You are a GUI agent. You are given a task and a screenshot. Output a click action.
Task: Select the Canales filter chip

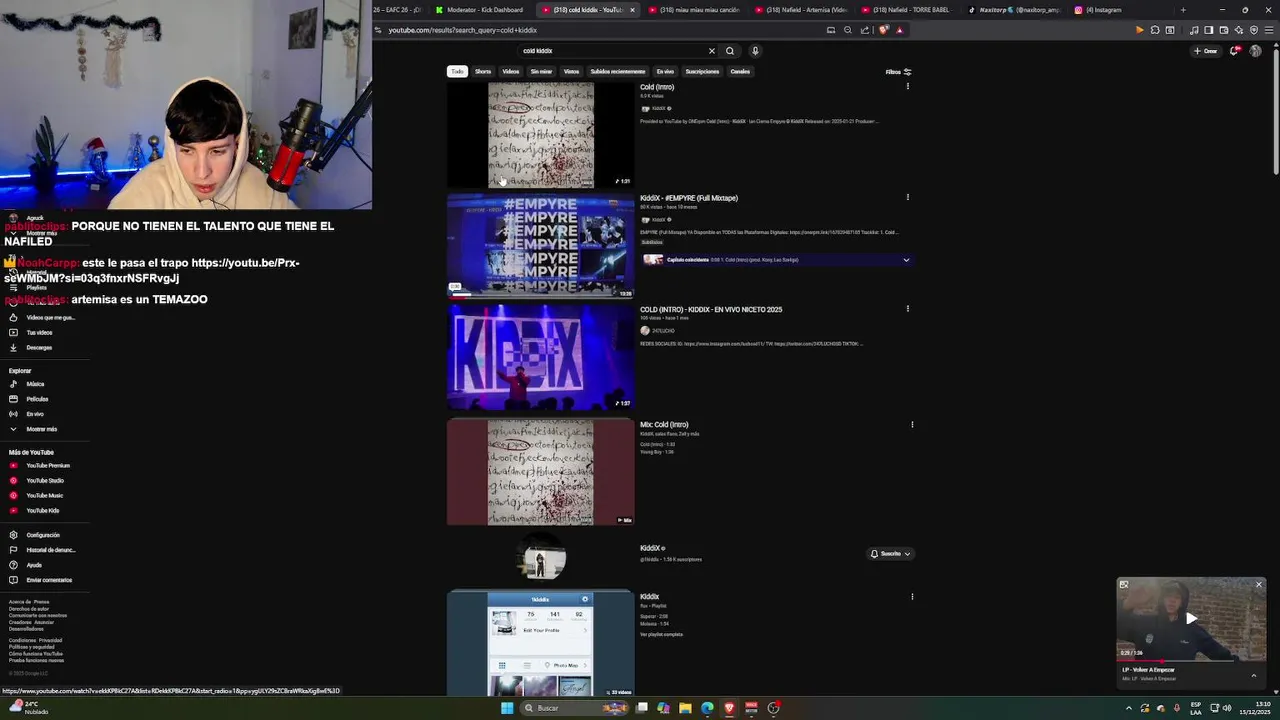(x=740, y=72)
